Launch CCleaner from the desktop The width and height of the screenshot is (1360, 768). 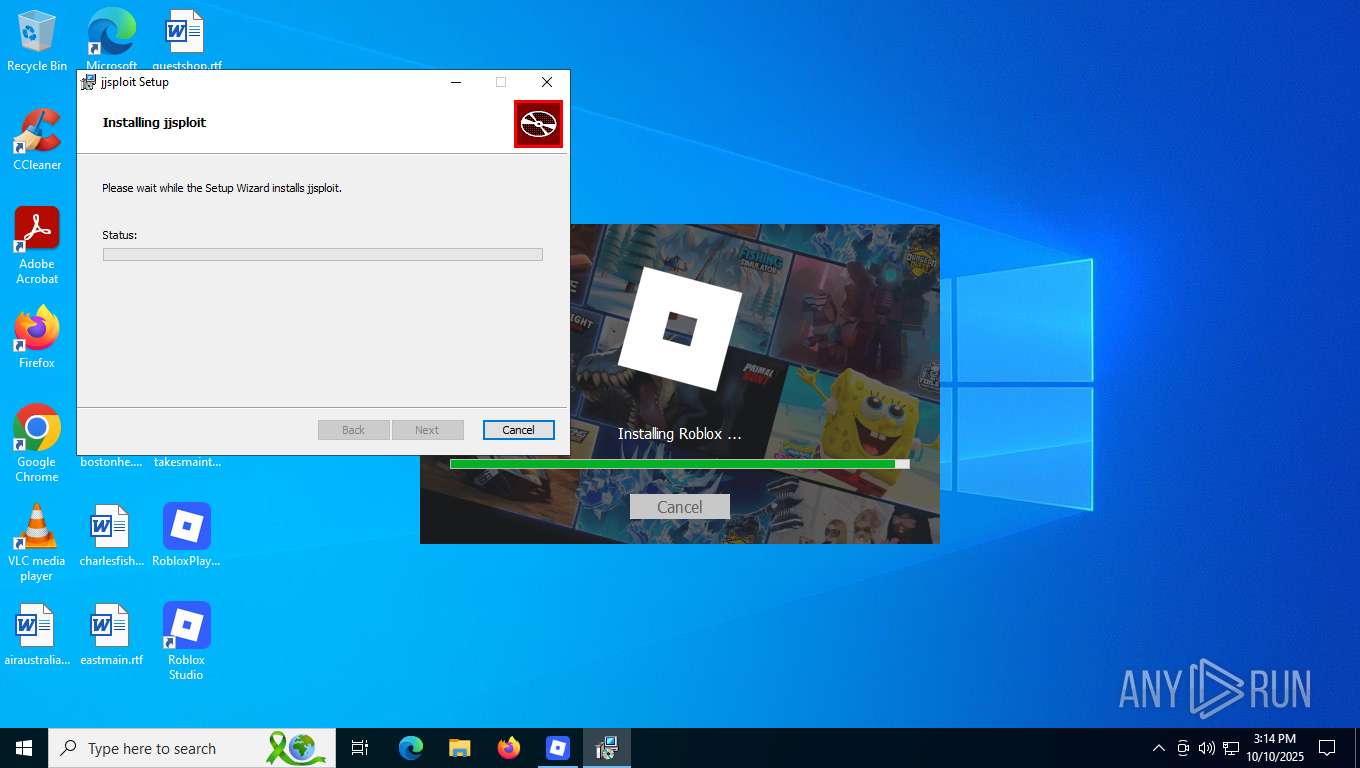37,140
